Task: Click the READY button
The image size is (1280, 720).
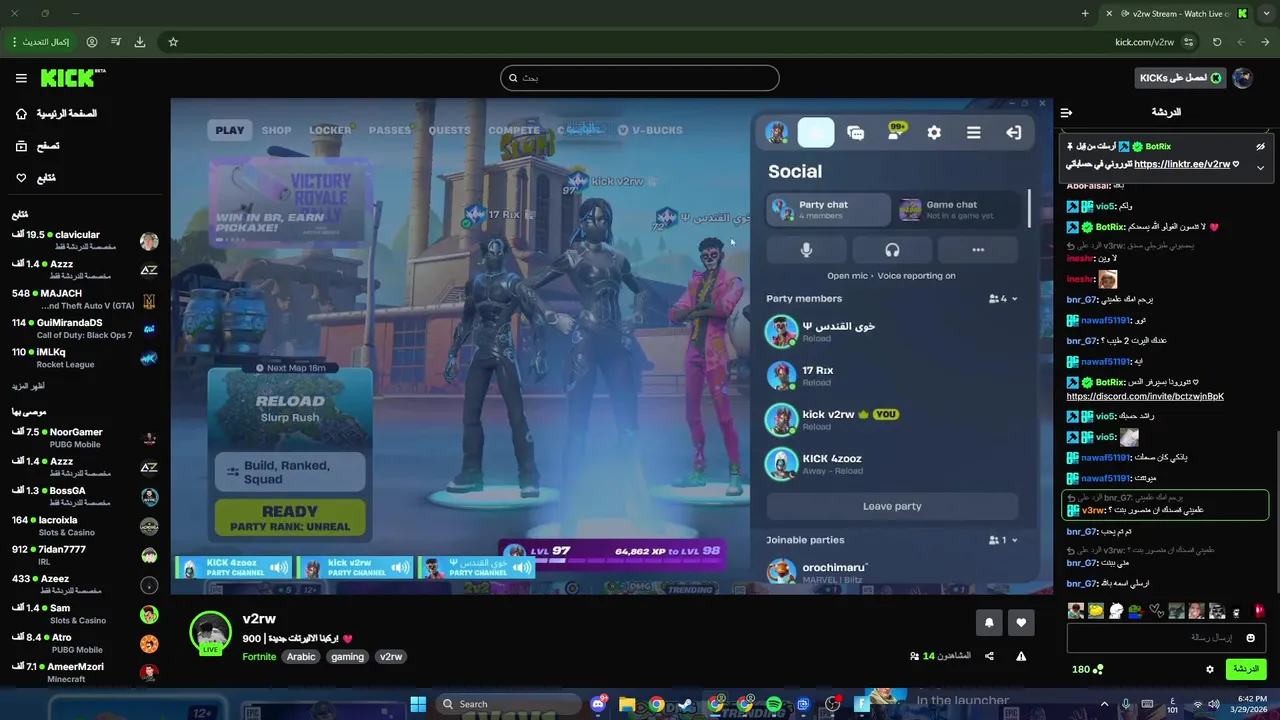Action: coord(290,518)
